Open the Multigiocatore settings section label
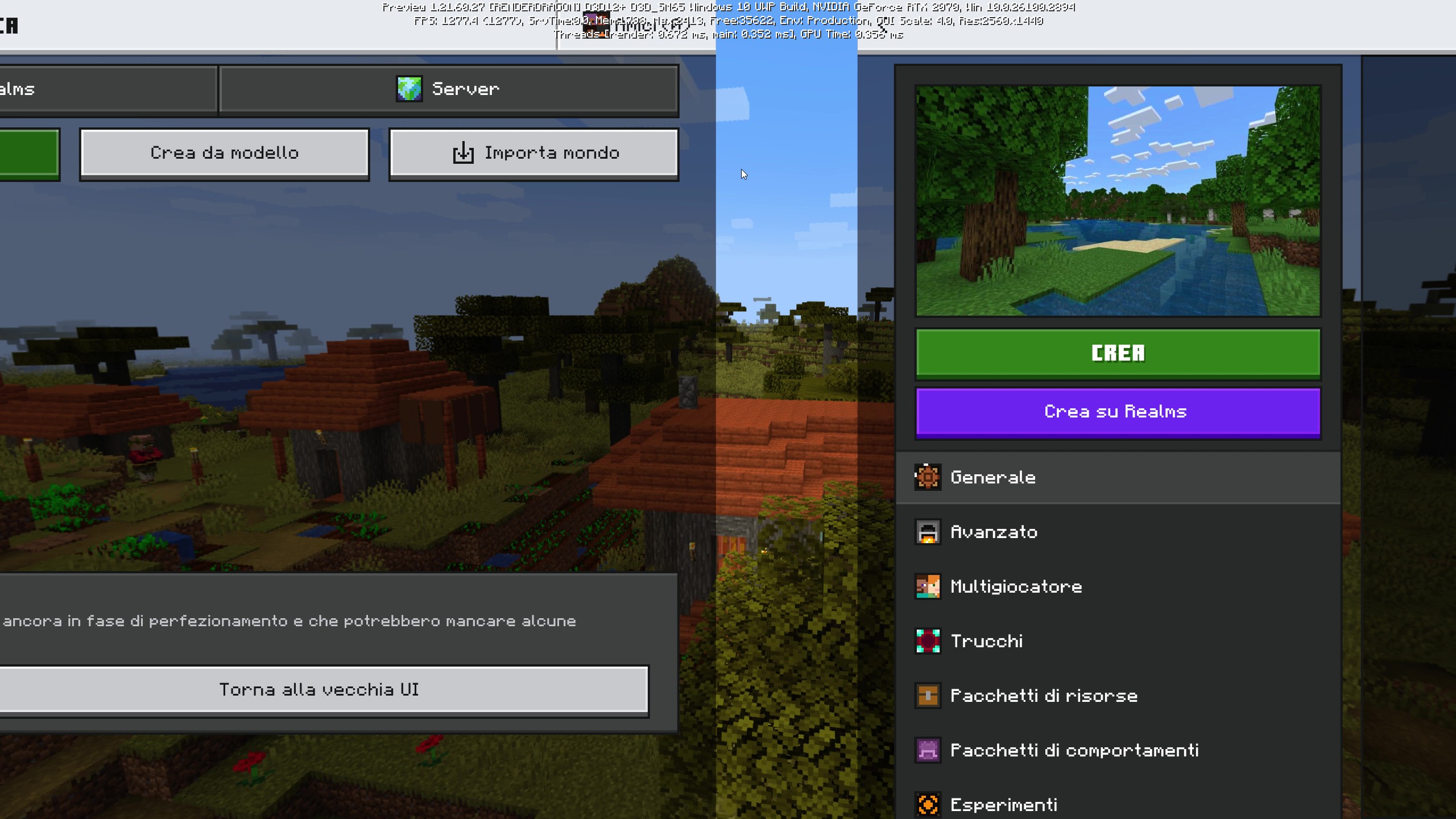The image size is (1456, 819). pos(1016,586)
